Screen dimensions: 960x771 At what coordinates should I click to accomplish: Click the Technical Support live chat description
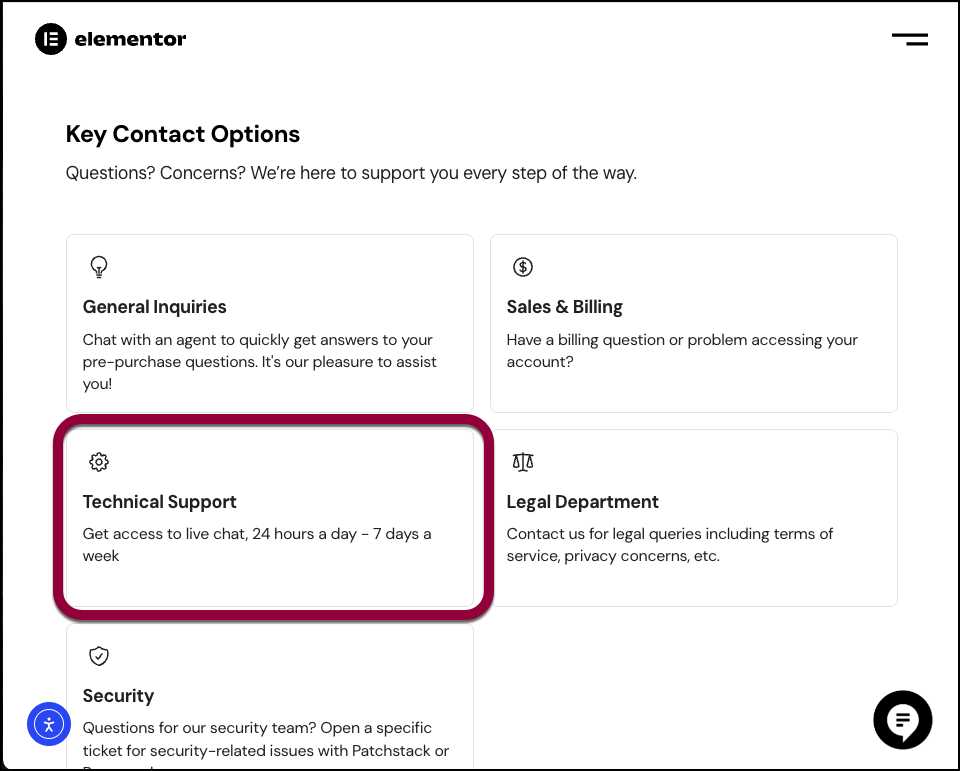(x=256, y=544)
